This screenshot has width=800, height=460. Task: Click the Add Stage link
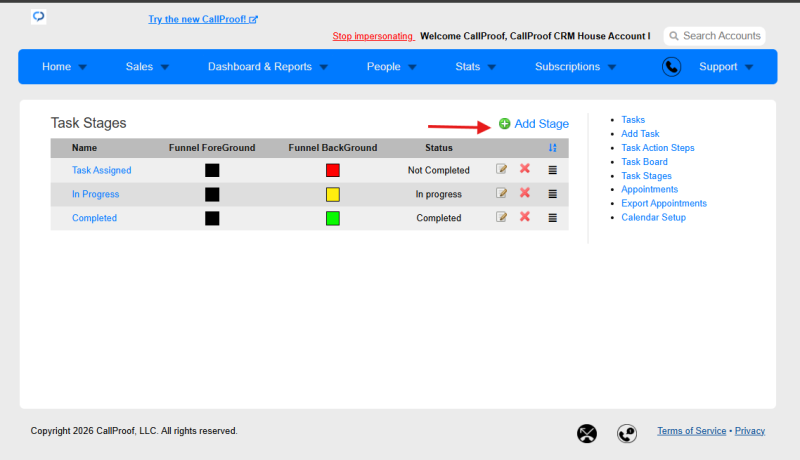click(x=541, y=124)
